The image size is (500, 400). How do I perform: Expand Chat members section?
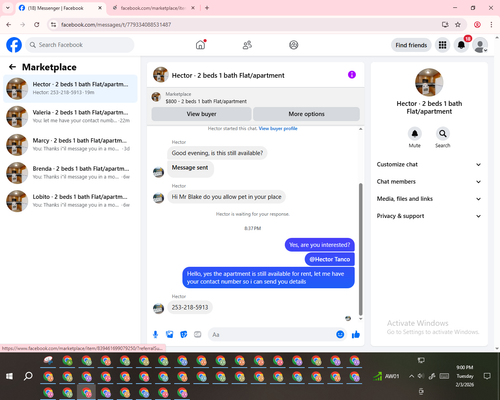point(429,182)
